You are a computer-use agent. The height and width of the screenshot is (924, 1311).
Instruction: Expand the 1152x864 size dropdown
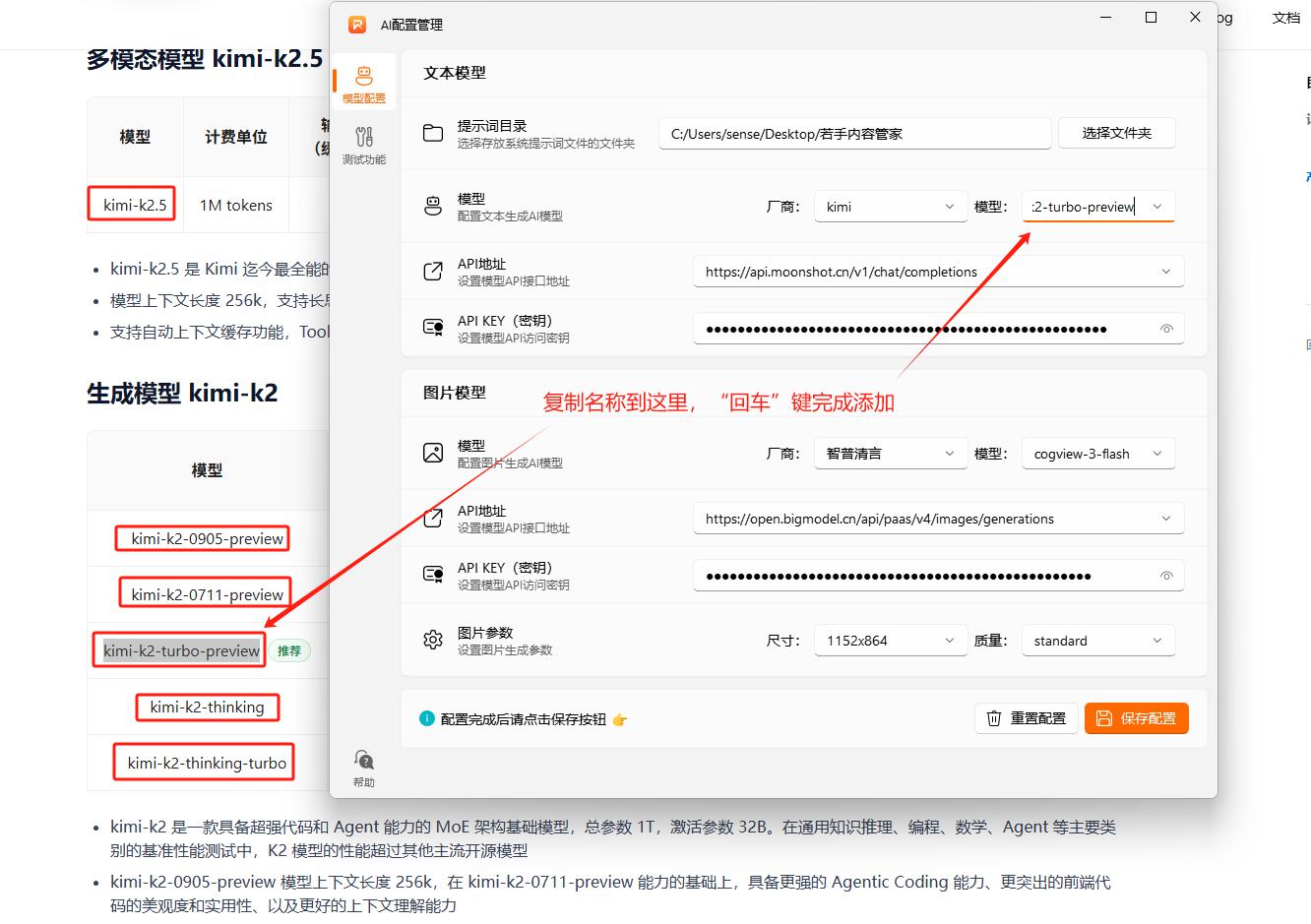(x=890, y=641)
